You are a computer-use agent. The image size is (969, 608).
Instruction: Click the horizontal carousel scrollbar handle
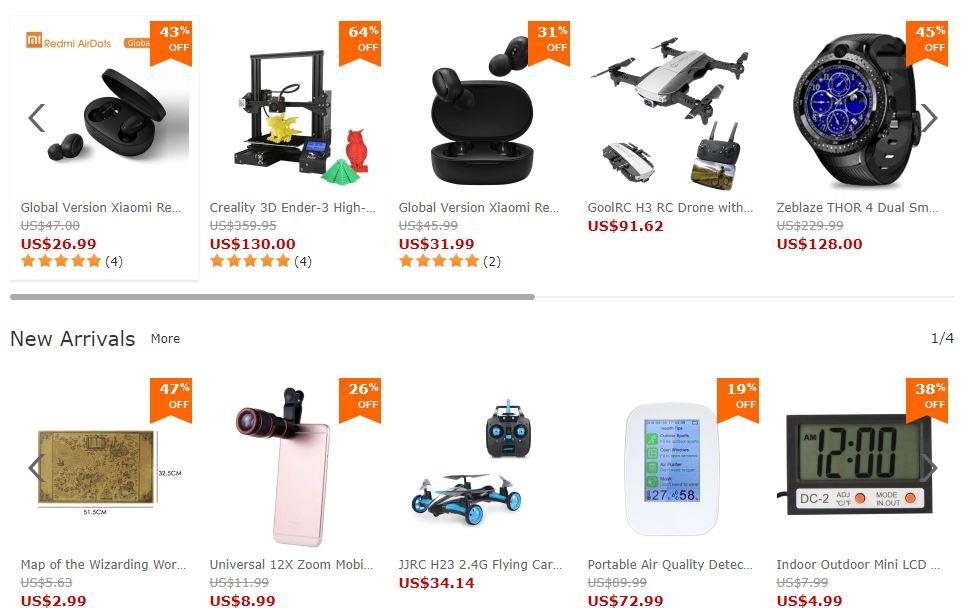click(272, 297)
